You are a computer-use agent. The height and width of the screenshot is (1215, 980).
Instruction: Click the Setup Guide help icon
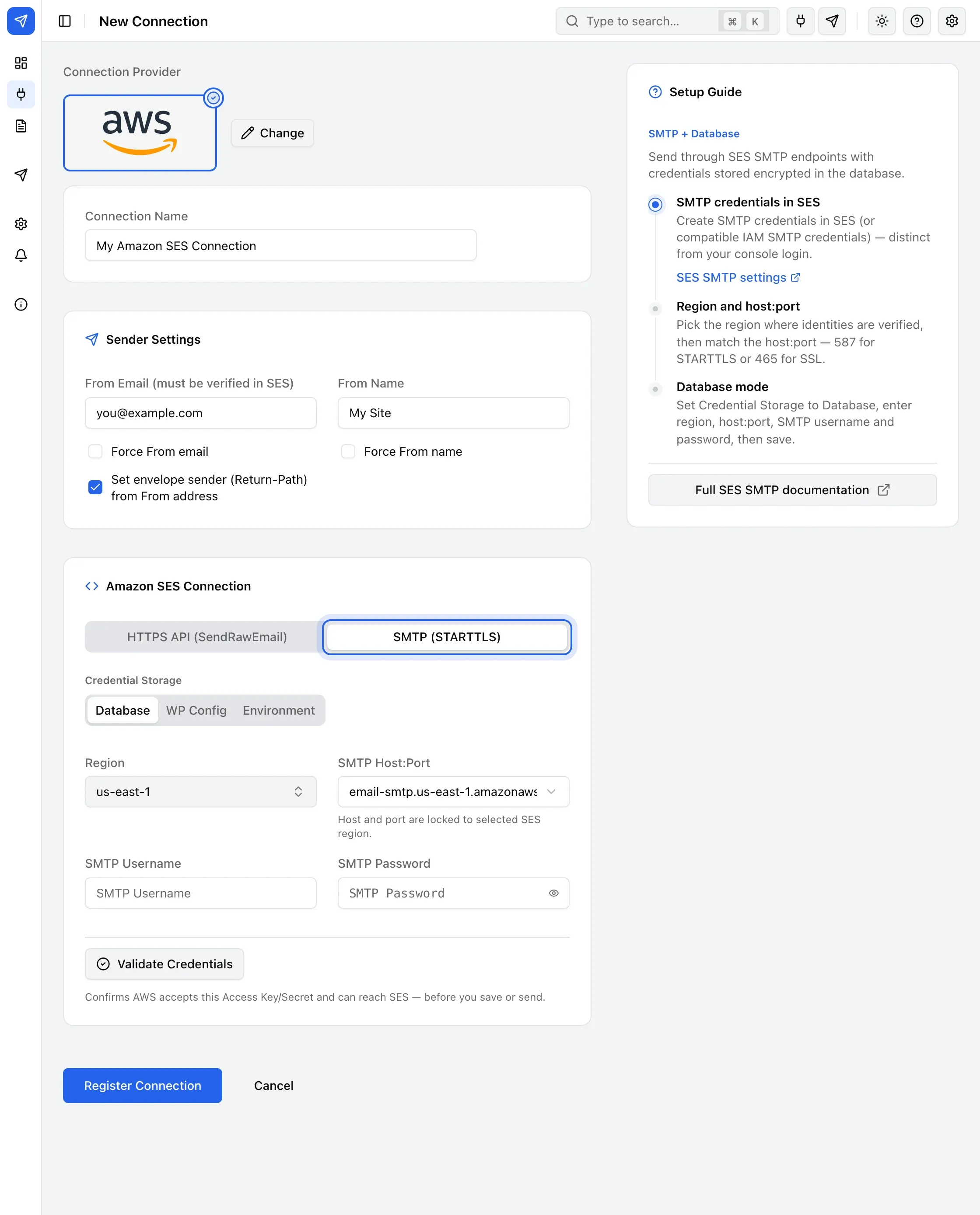(655, 92)
